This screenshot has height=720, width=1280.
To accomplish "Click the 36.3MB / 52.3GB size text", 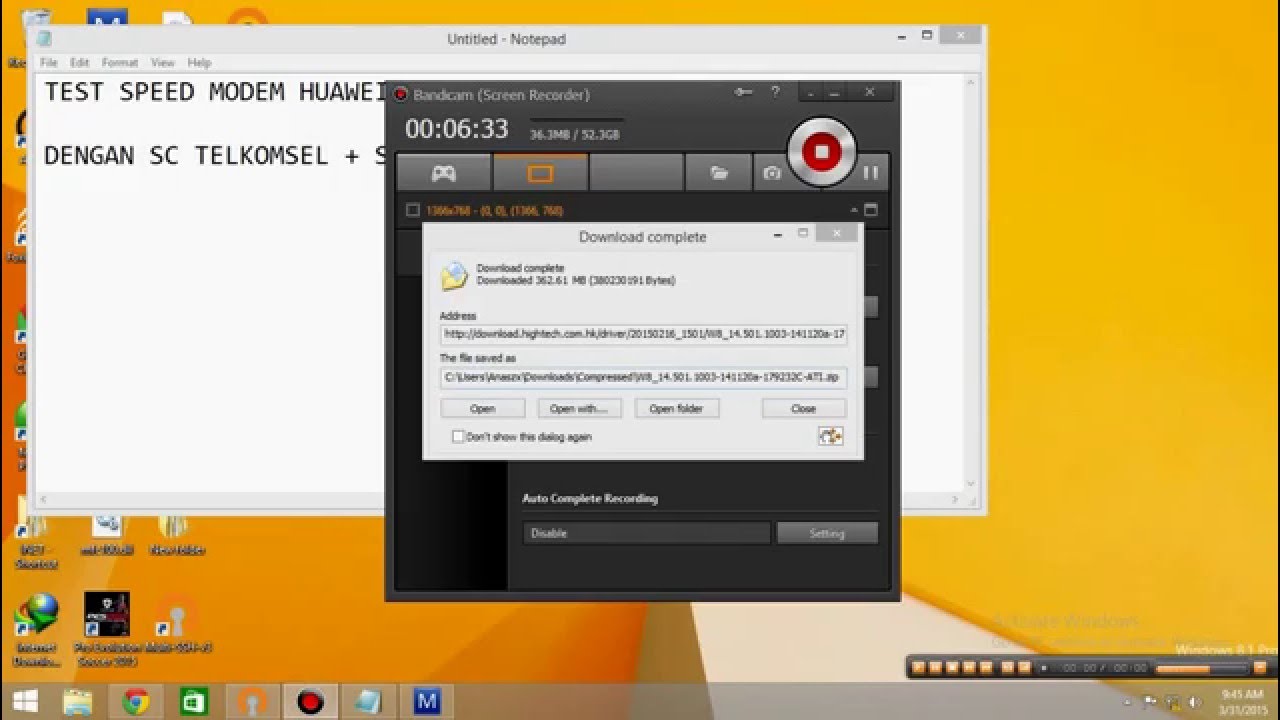I will click(574, 134).
